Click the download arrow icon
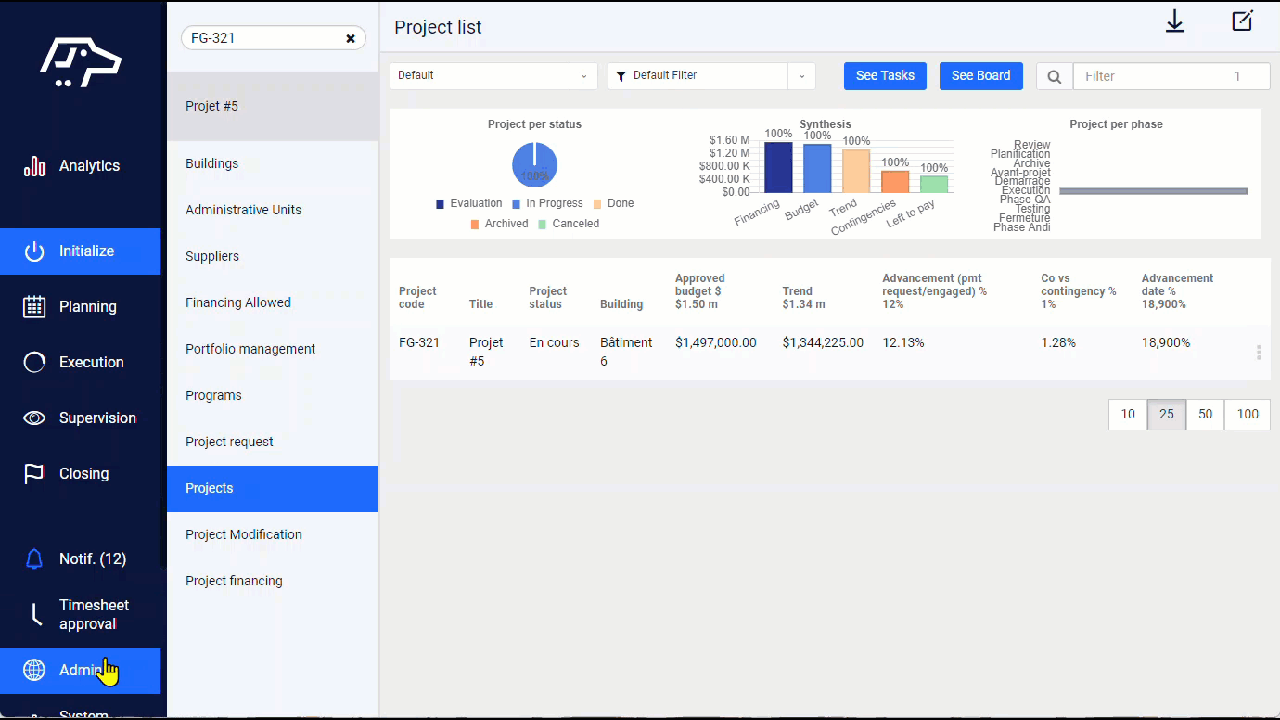Screen dimensions: 1280x720 click(1175, 22)
